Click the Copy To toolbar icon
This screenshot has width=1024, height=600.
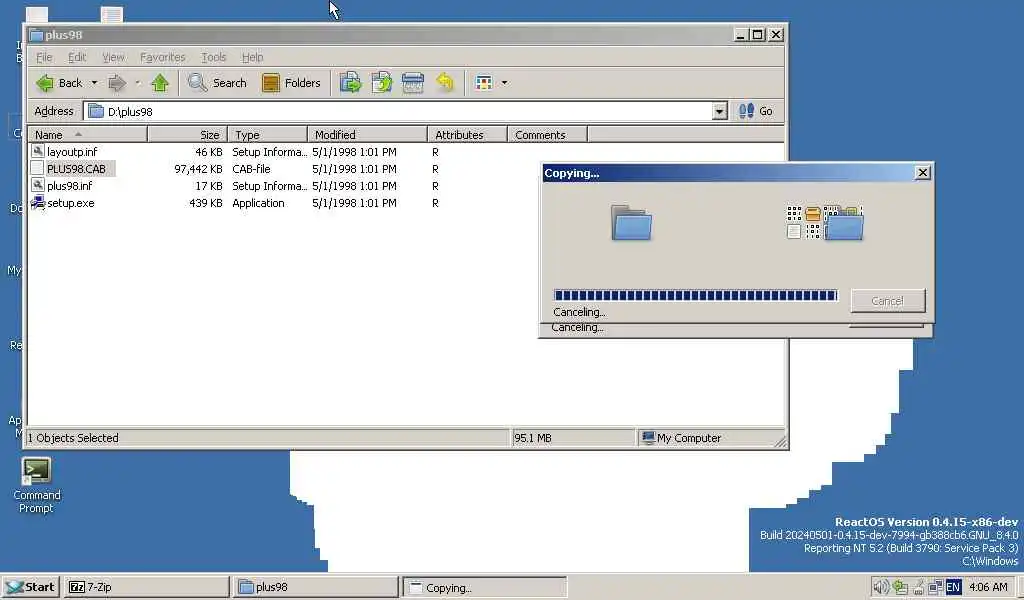(381, 83)
